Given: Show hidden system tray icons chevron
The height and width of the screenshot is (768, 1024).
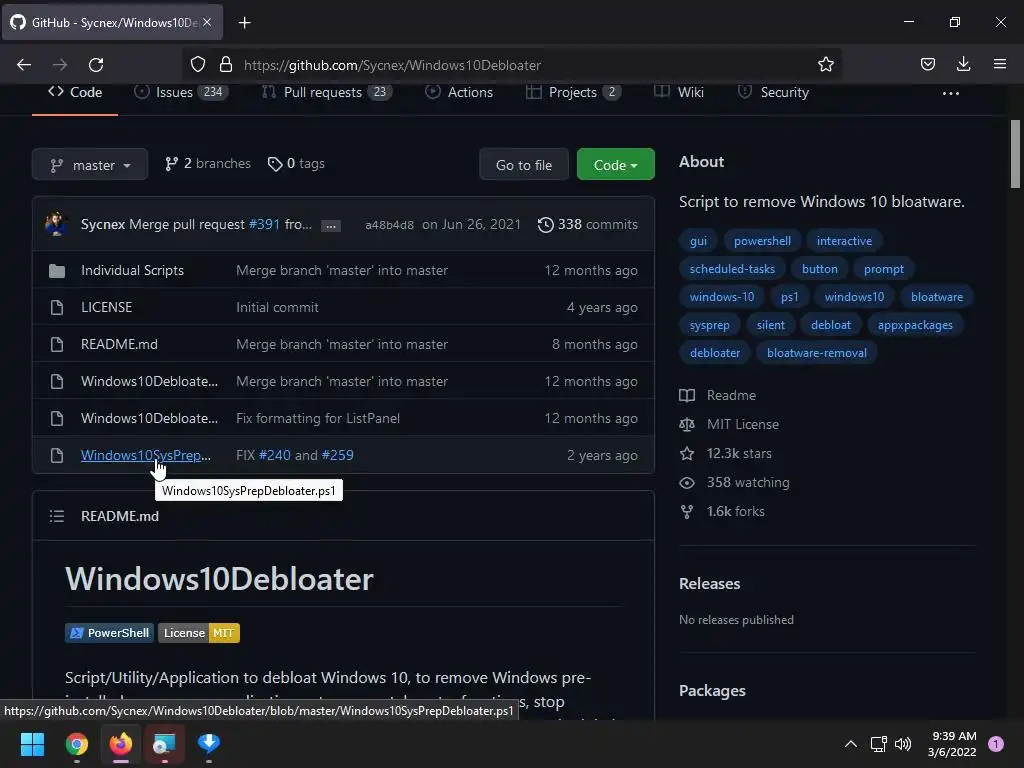Looking at the screenshot, I should [x=851, y=743].
